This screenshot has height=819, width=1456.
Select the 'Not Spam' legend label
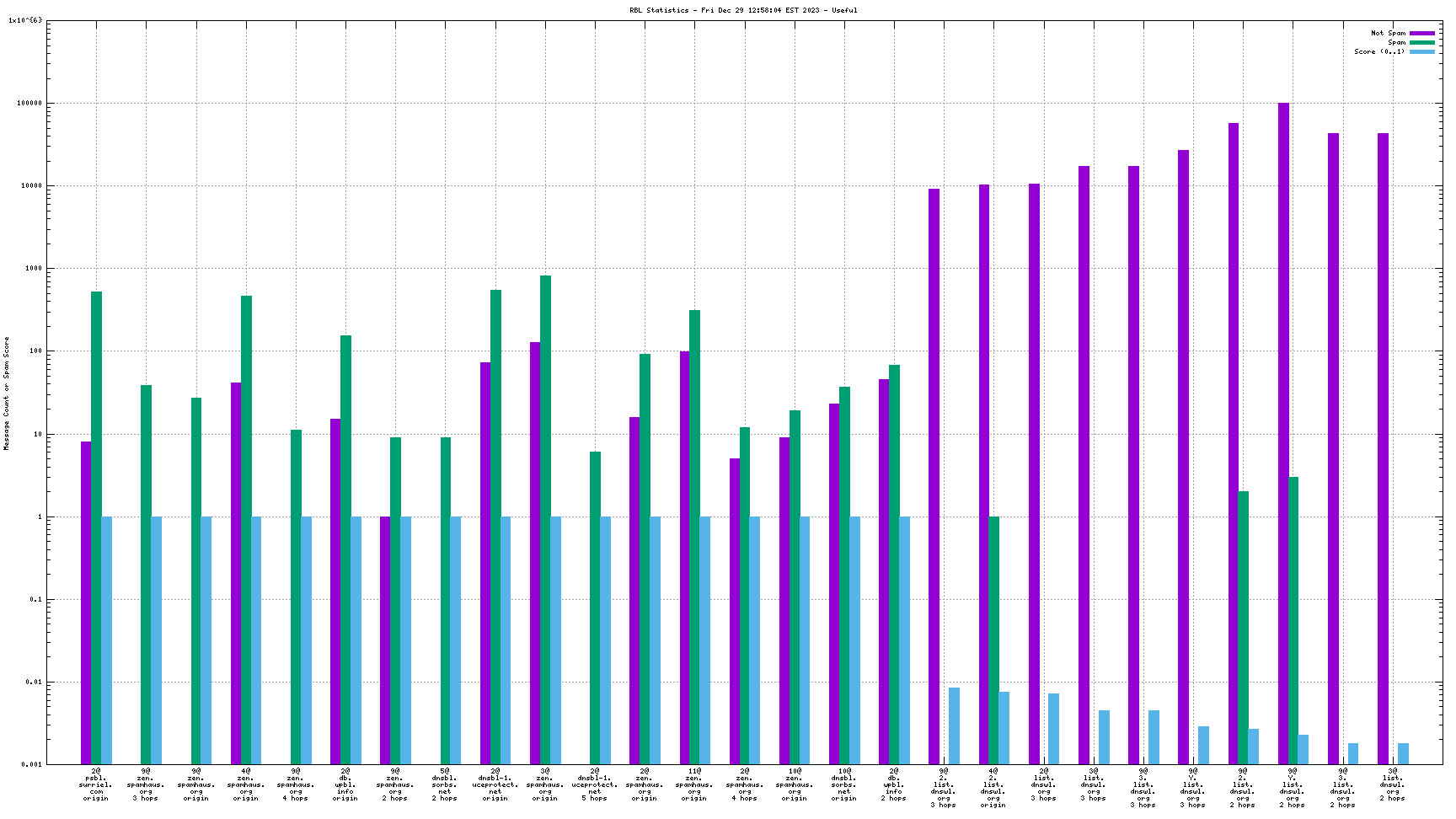pyautogui.click(x=1388, y=34)
